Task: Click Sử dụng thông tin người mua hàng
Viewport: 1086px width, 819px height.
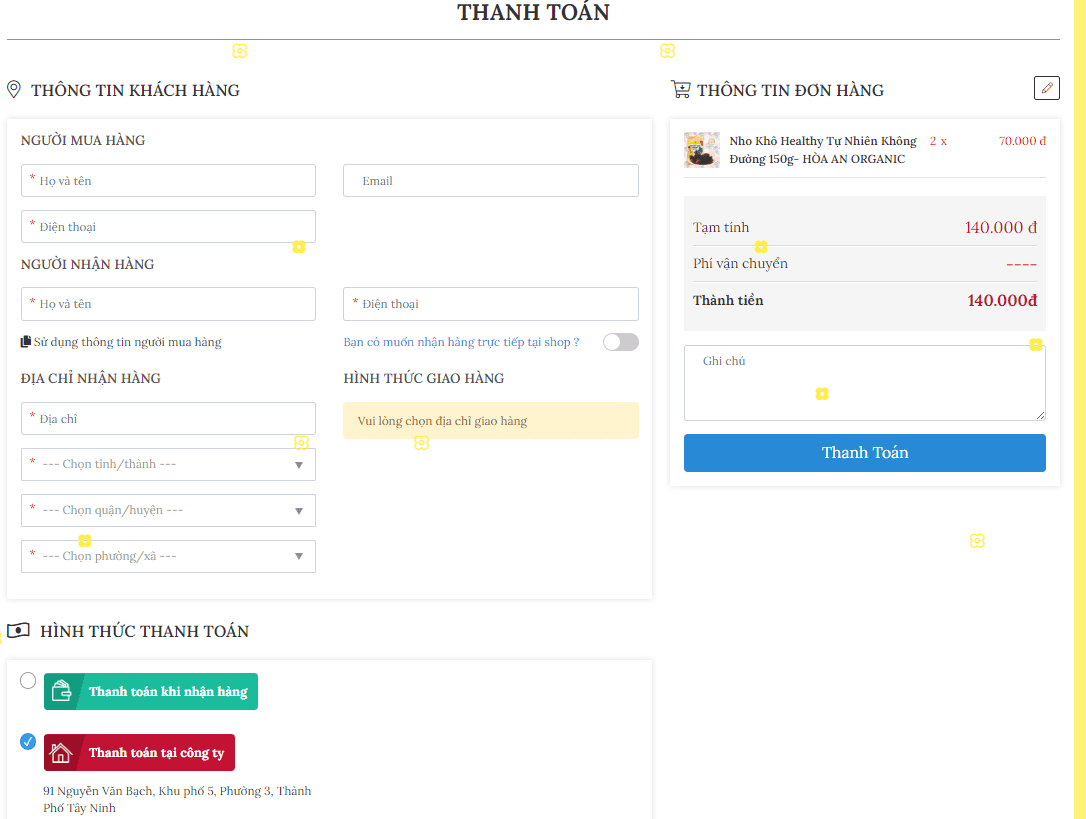Action: pos(127,342)
